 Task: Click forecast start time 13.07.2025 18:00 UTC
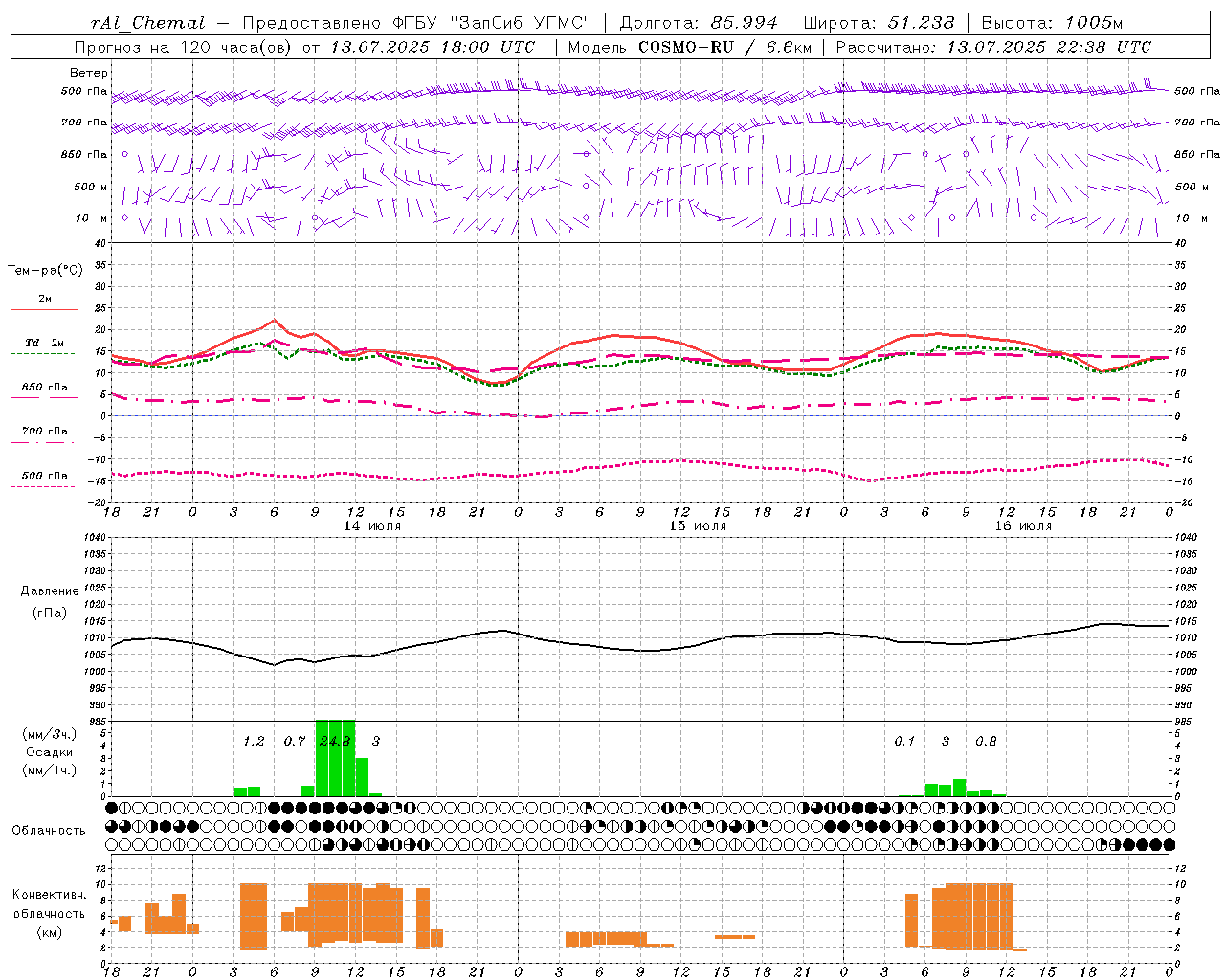pos(433,47)
